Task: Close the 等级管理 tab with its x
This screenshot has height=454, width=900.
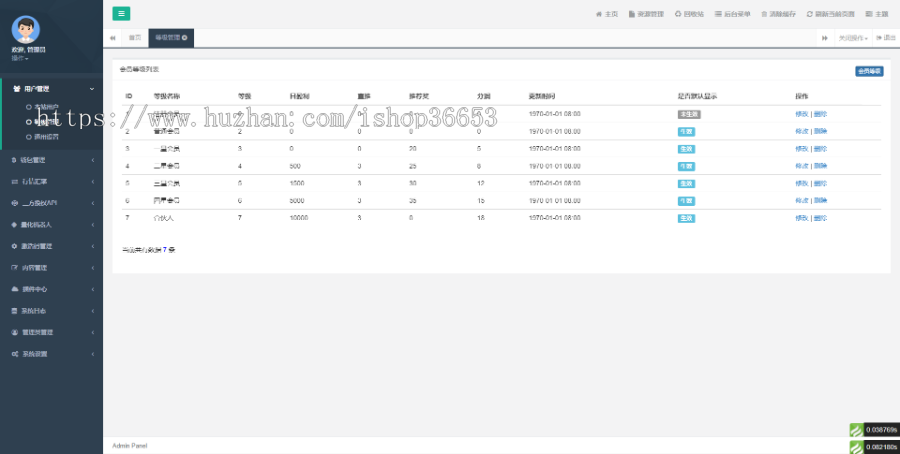Action: coord(185,37)
